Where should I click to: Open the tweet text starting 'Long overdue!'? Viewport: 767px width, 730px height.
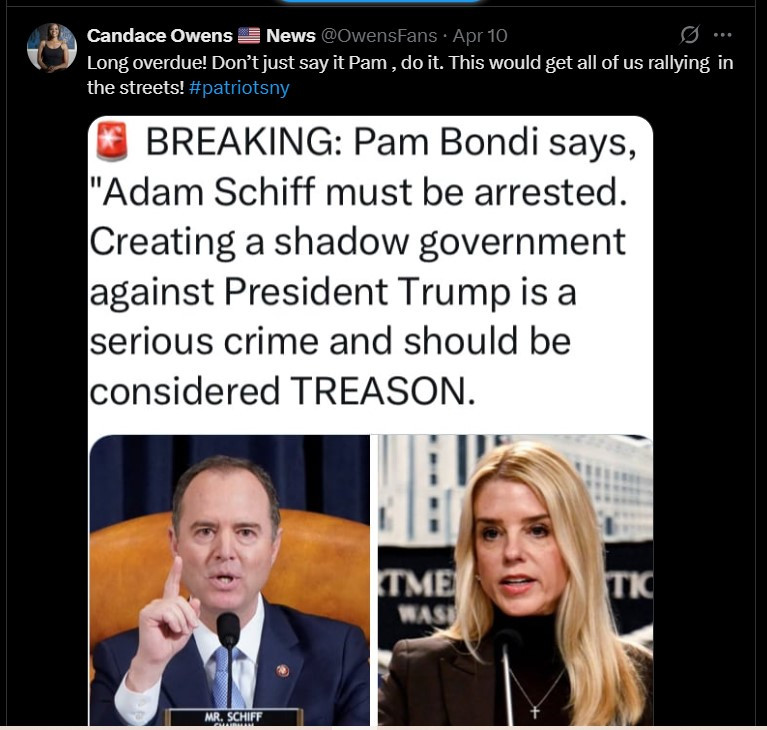410,75
